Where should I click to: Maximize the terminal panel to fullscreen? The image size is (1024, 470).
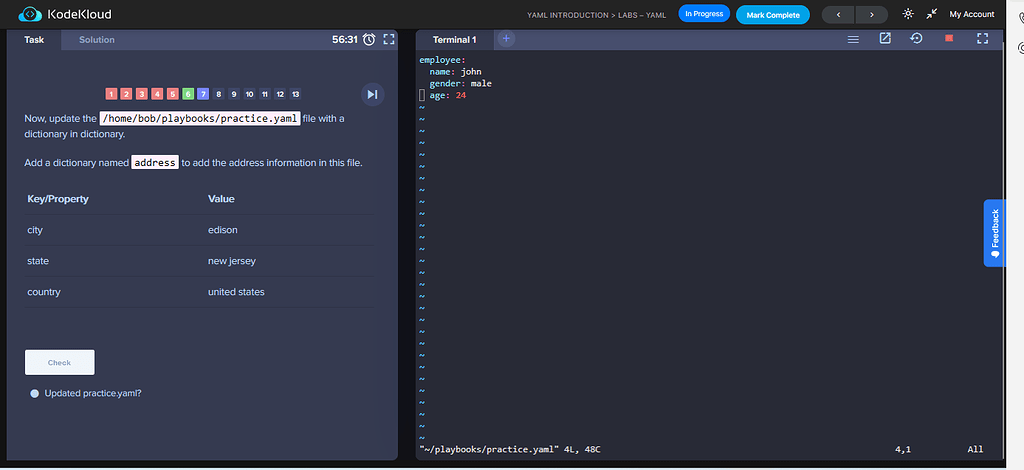point(982,39)
